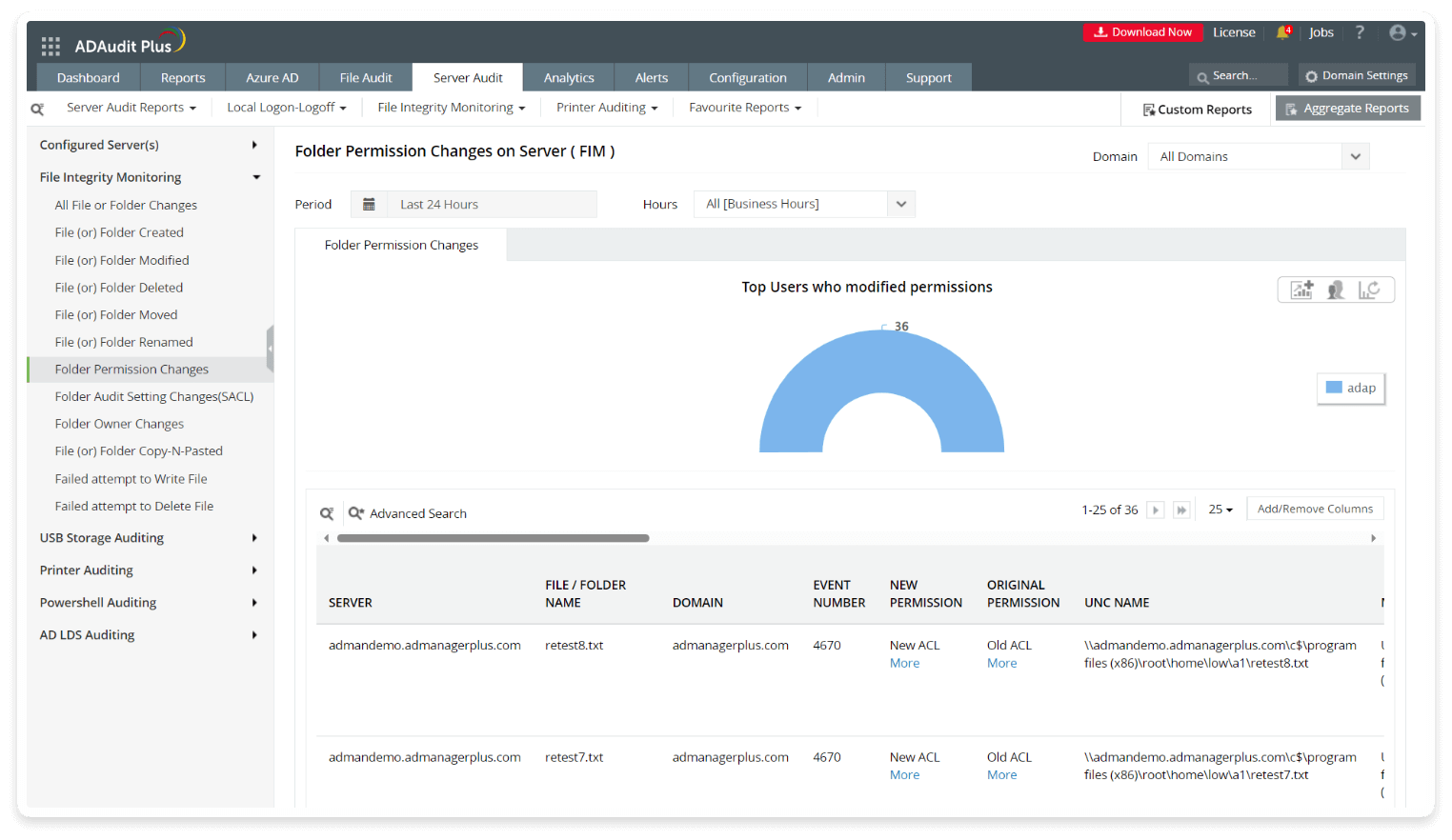The height and width of the screenshot is (840, 1452).
Task: Click the table scroll-left arrow
Action: [327, 539]
